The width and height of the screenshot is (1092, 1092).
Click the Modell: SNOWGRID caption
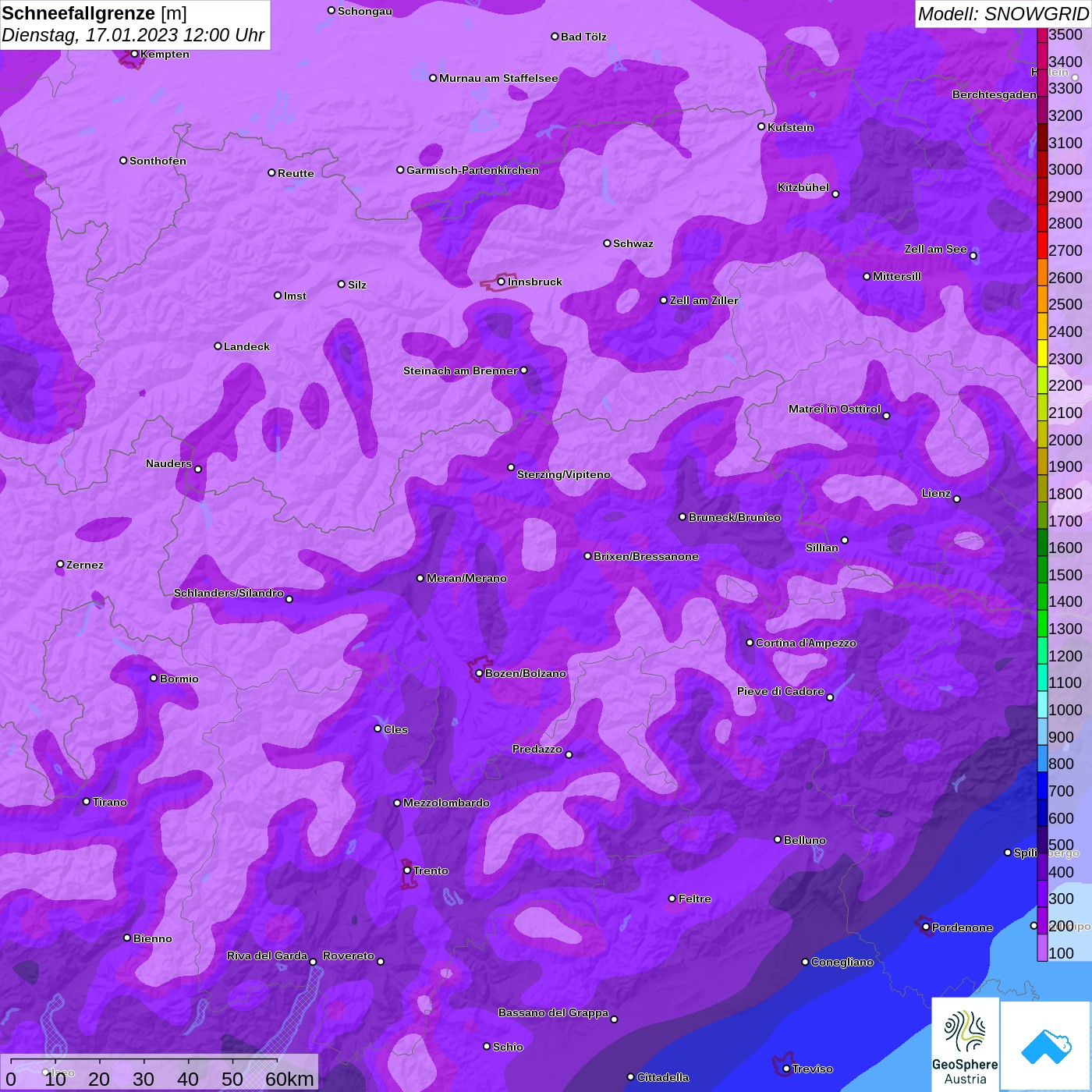1003,14
